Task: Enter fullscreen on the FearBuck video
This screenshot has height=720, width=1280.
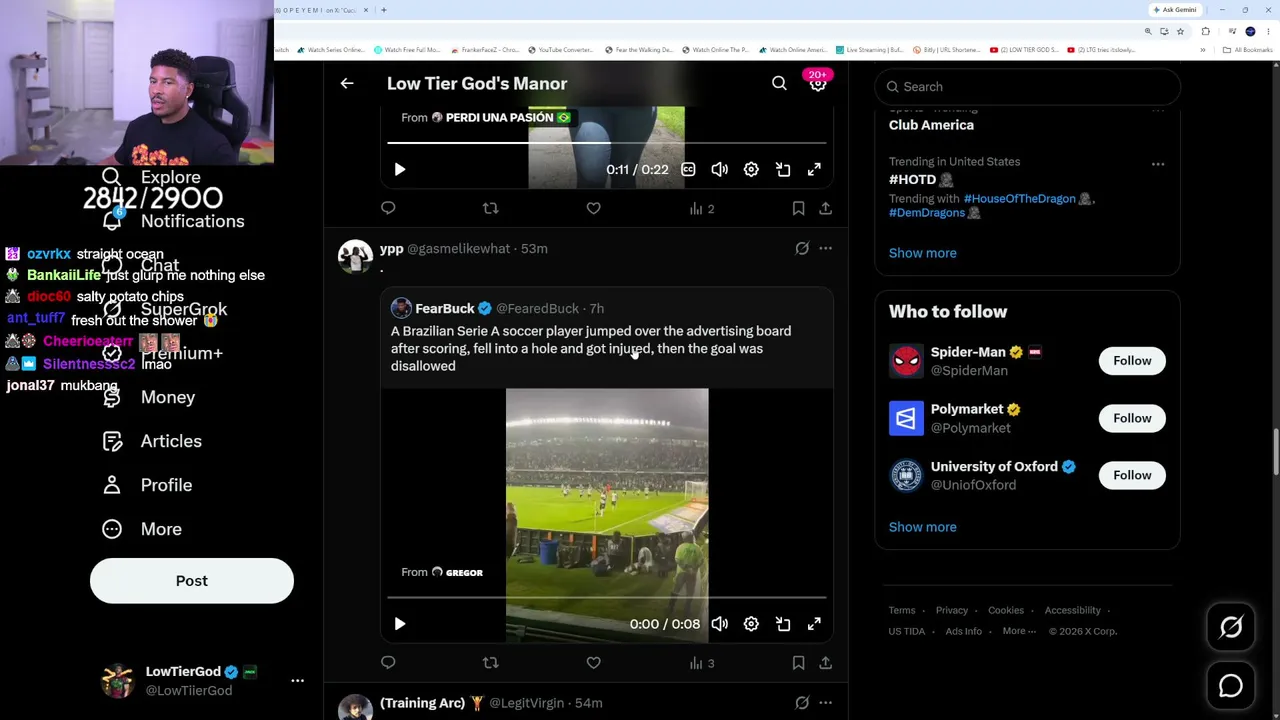Action: [x=814, y=624]
